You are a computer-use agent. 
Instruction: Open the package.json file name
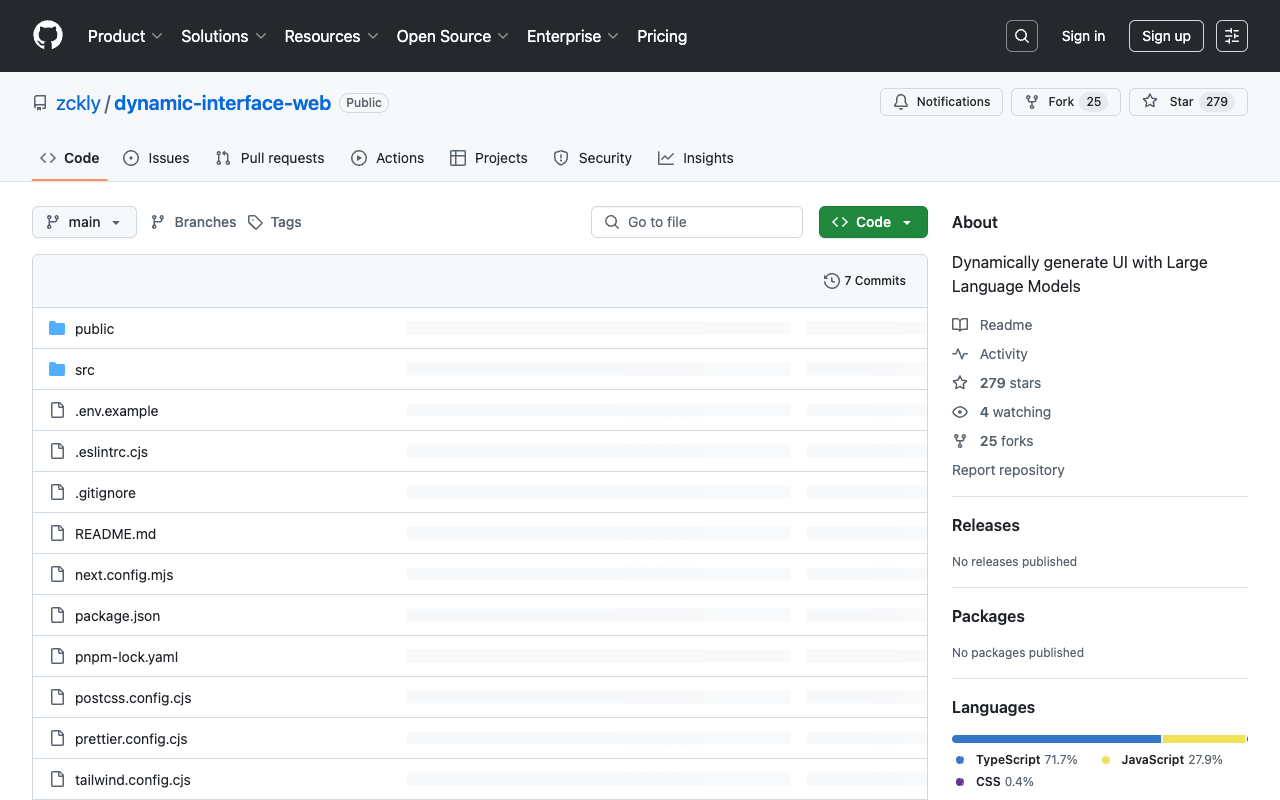click(118, 616)
